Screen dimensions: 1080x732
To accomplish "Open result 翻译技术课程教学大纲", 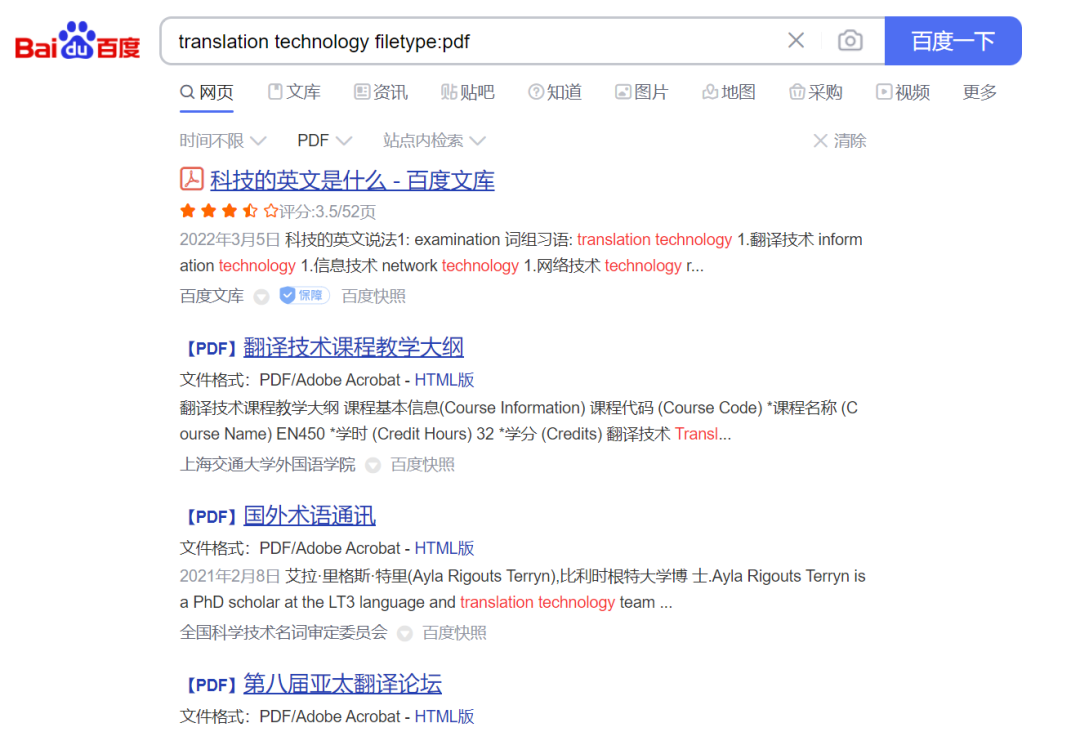I will point(353,348).
